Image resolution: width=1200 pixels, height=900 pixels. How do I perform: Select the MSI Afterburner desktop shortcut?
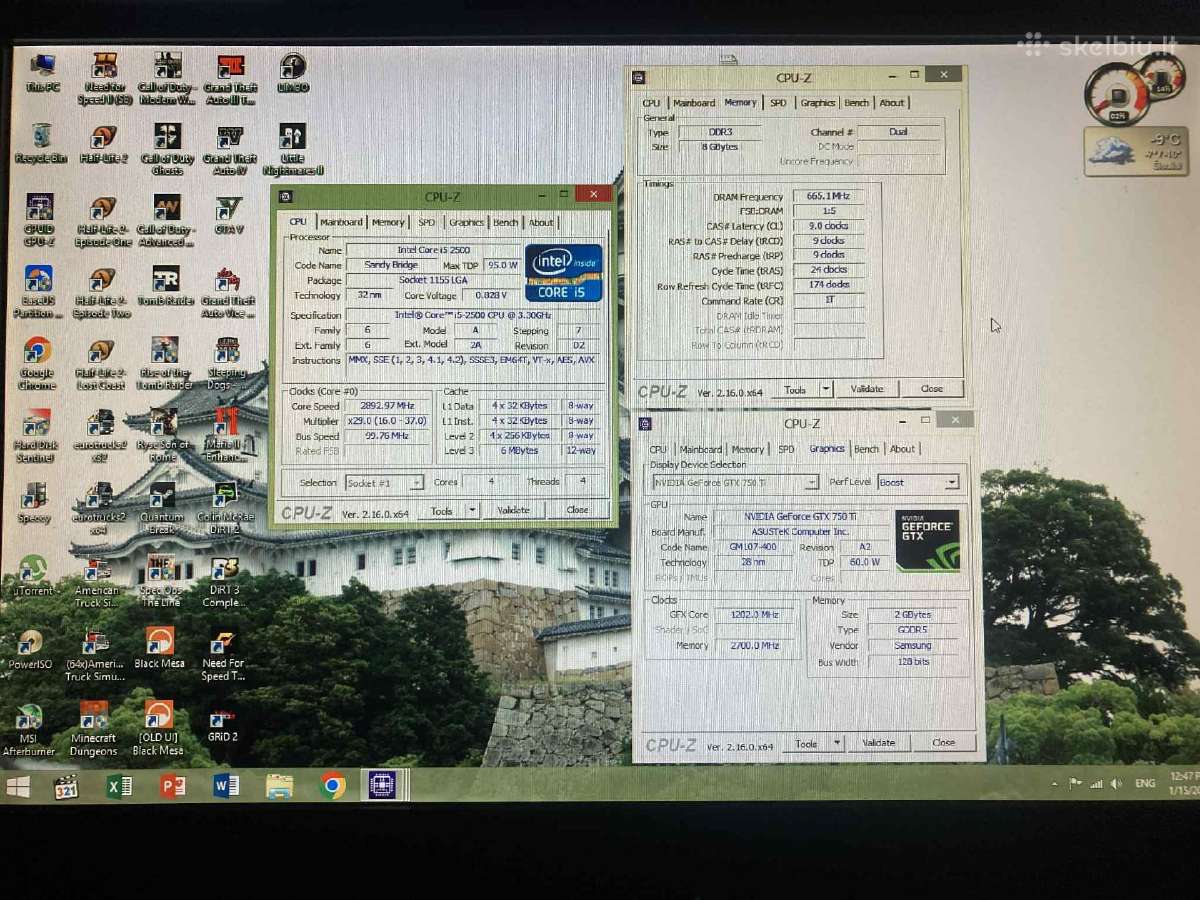tap(29, 729)
